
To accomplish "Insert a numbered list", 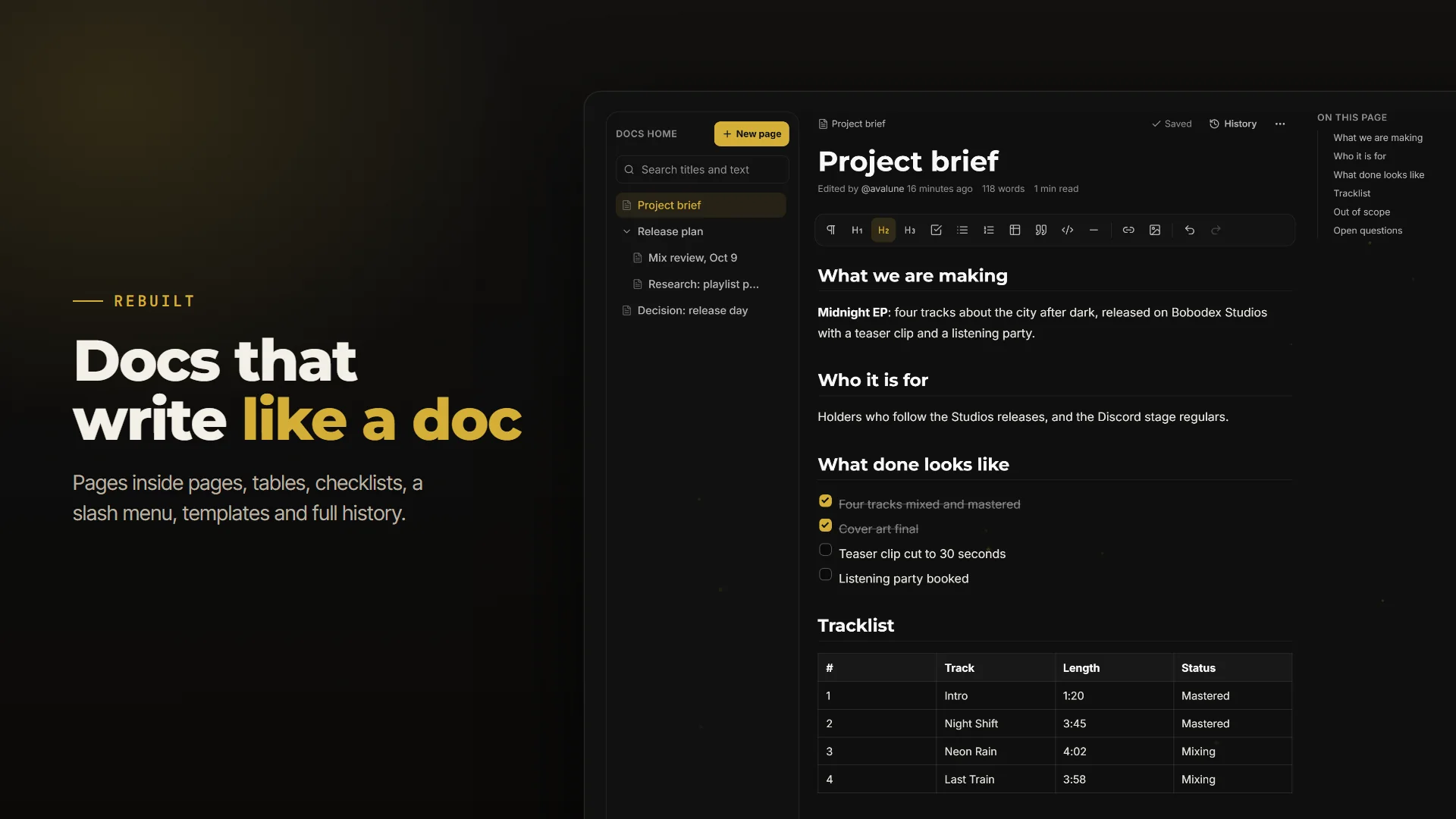I will 989,230.
